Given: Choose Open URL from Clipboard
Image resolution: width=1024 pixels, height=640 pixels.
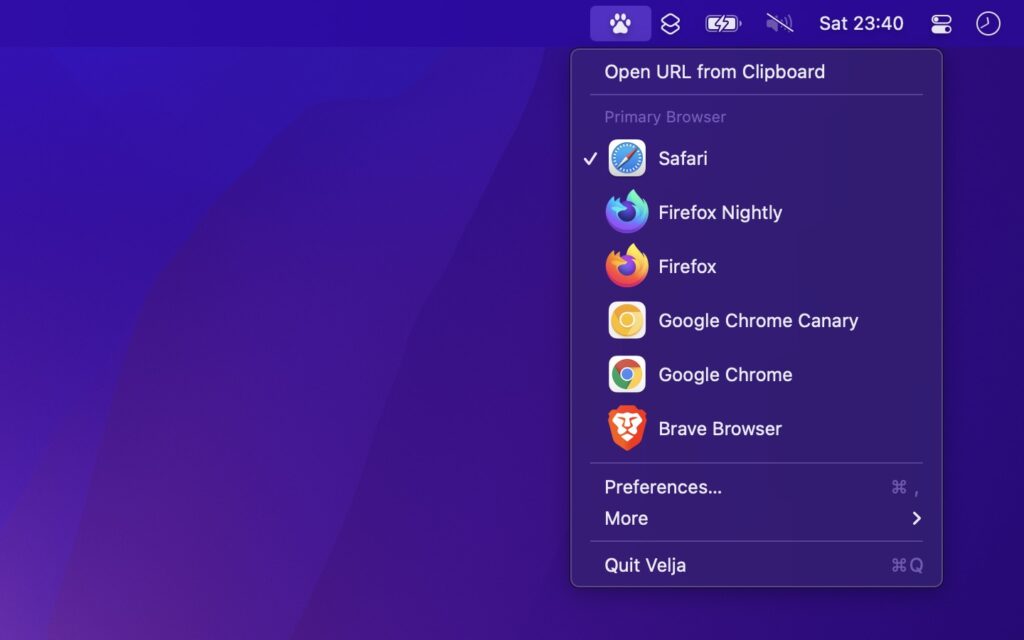Looking at the screenshot, I should [x=756, y=72].
